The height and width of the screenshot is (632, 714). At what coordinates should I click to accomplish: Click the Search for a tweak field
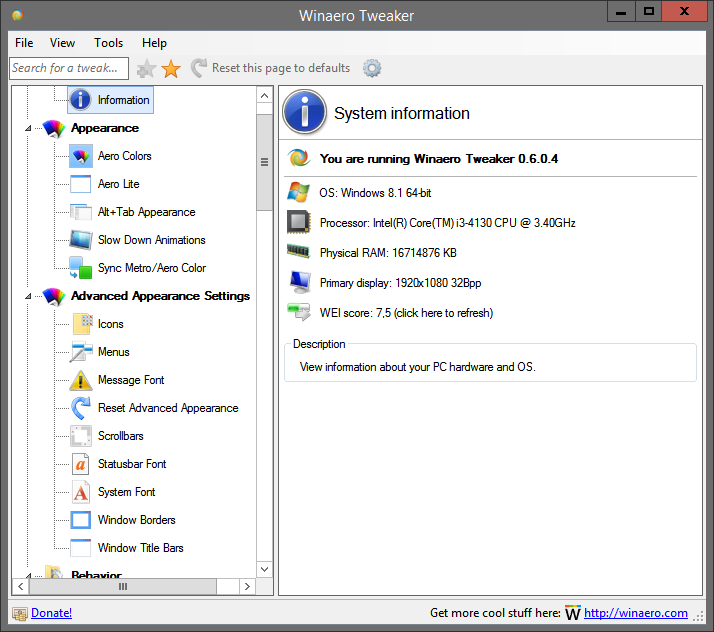click(x=69, y=68)
